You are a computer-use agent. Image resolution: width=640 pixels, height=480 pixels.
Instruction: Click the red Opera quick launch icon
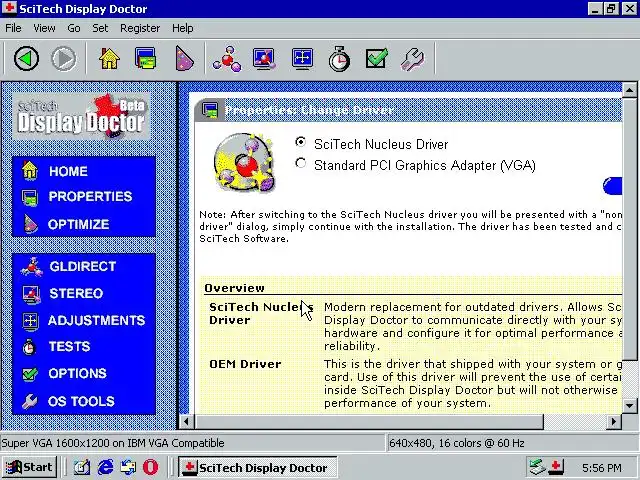pos(150,467)
